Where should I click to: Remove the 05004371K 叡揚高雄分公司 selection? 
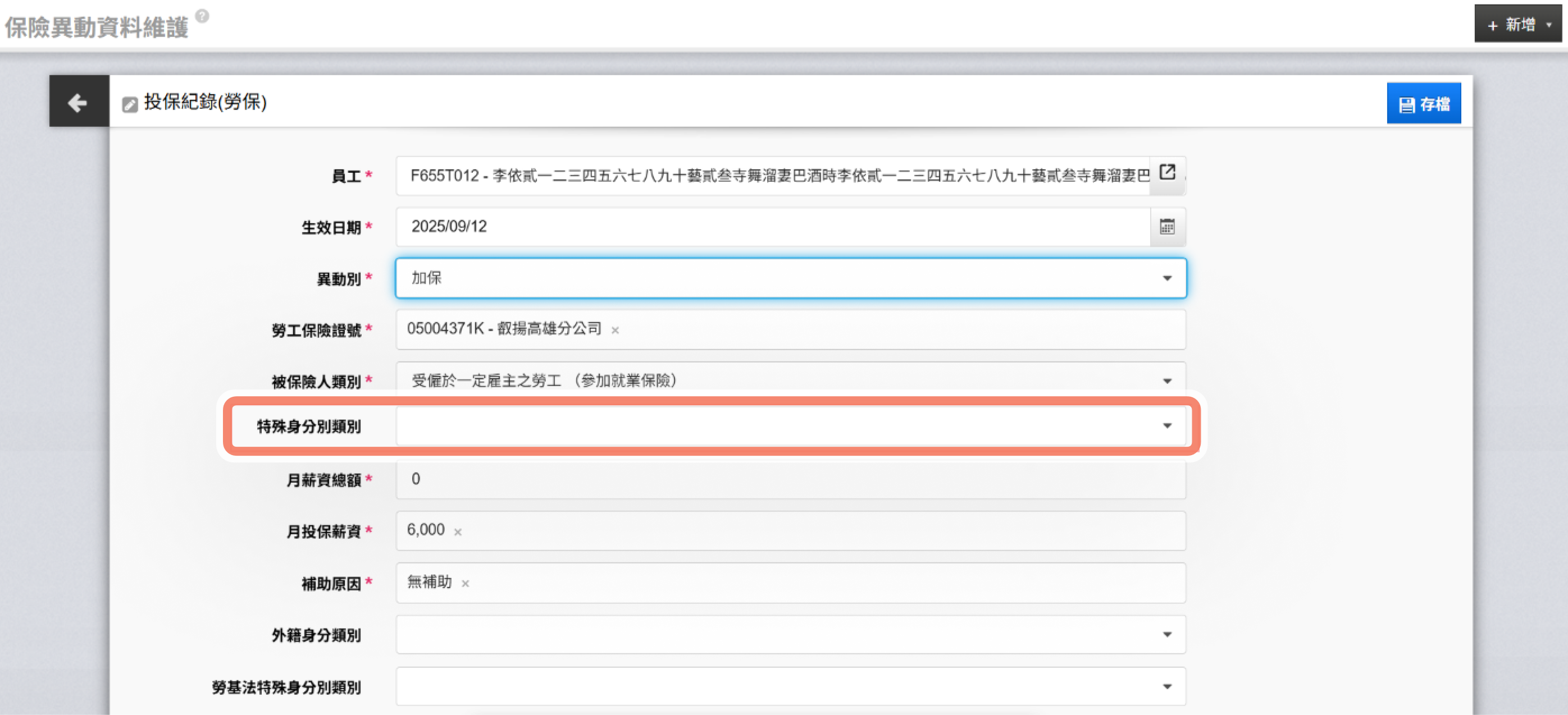point(616,331)
